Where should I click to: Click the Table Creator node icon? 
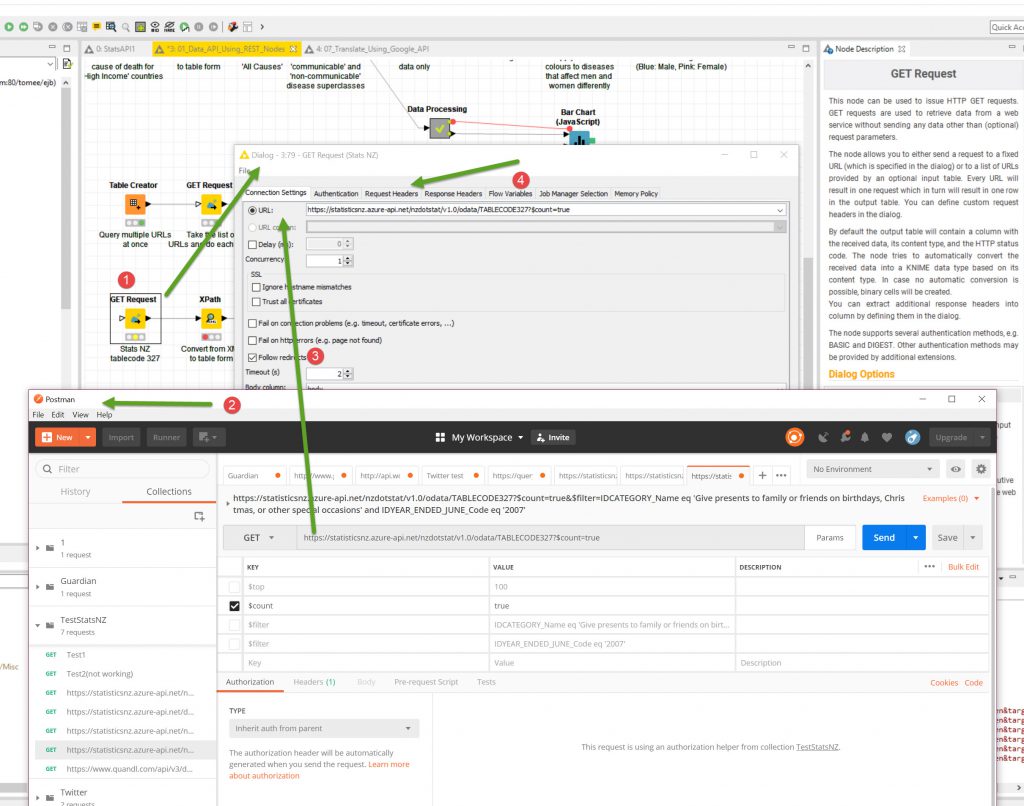(134, 204)
